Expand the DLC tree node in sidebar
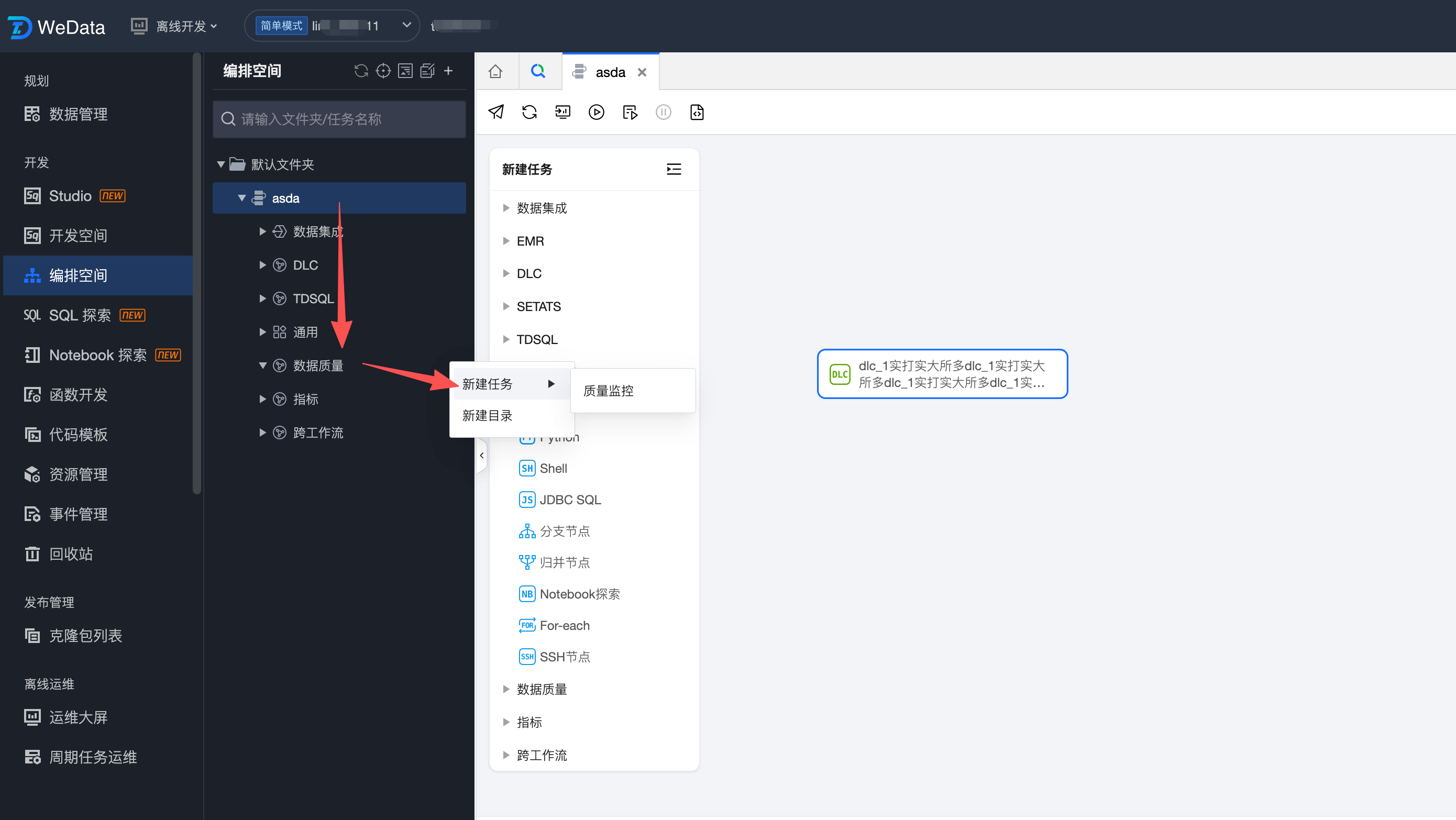 click(x=262, y=265)
